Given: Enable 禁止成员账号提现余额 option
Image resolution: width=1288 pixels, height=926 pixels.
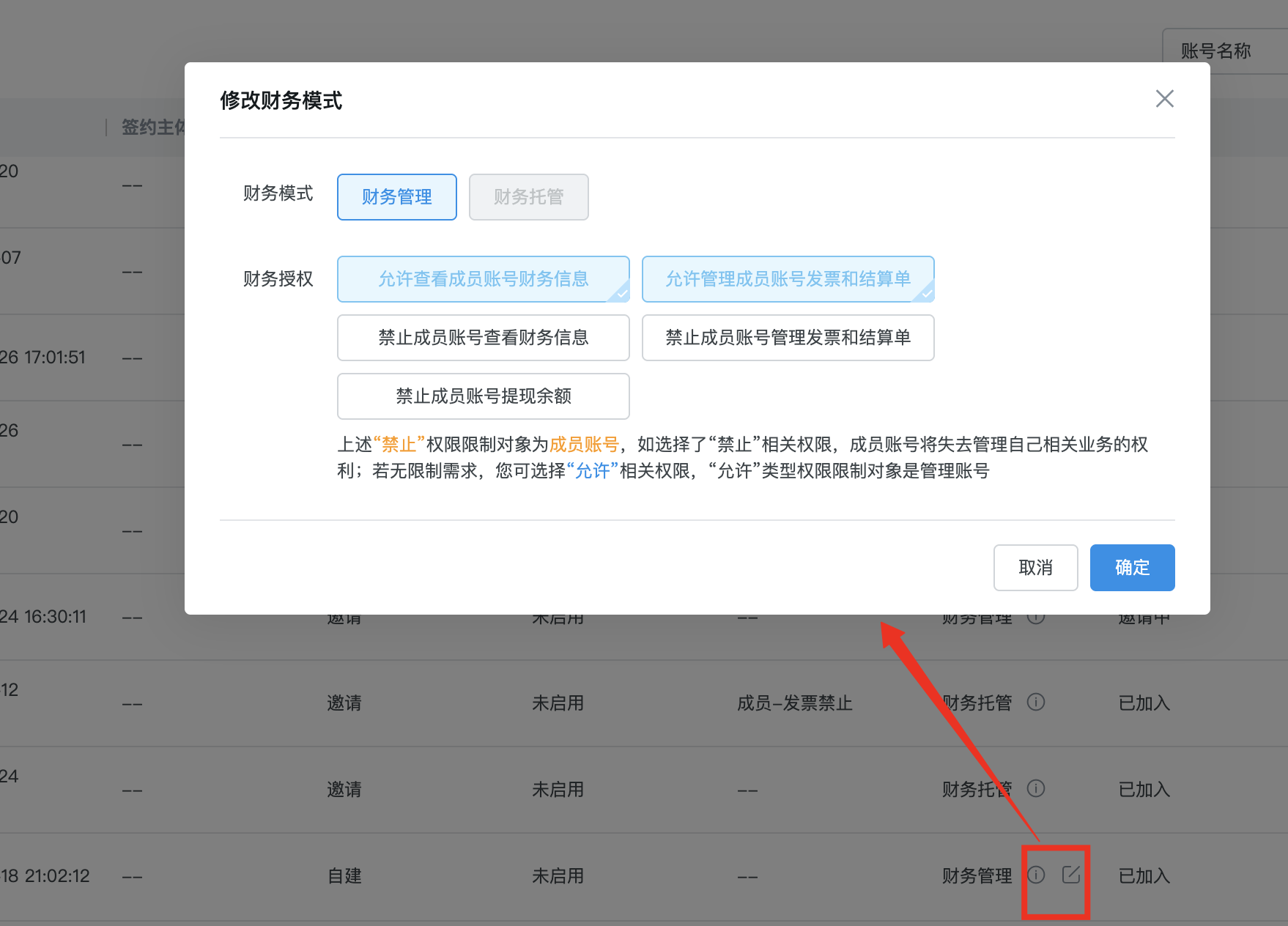Looking at the screenshot, I should pyautogui.click(x=483, y=396).
